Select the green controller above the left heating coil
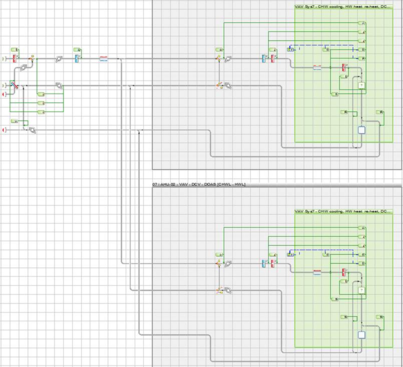This screenshot has height=367, width=403. 15,50
